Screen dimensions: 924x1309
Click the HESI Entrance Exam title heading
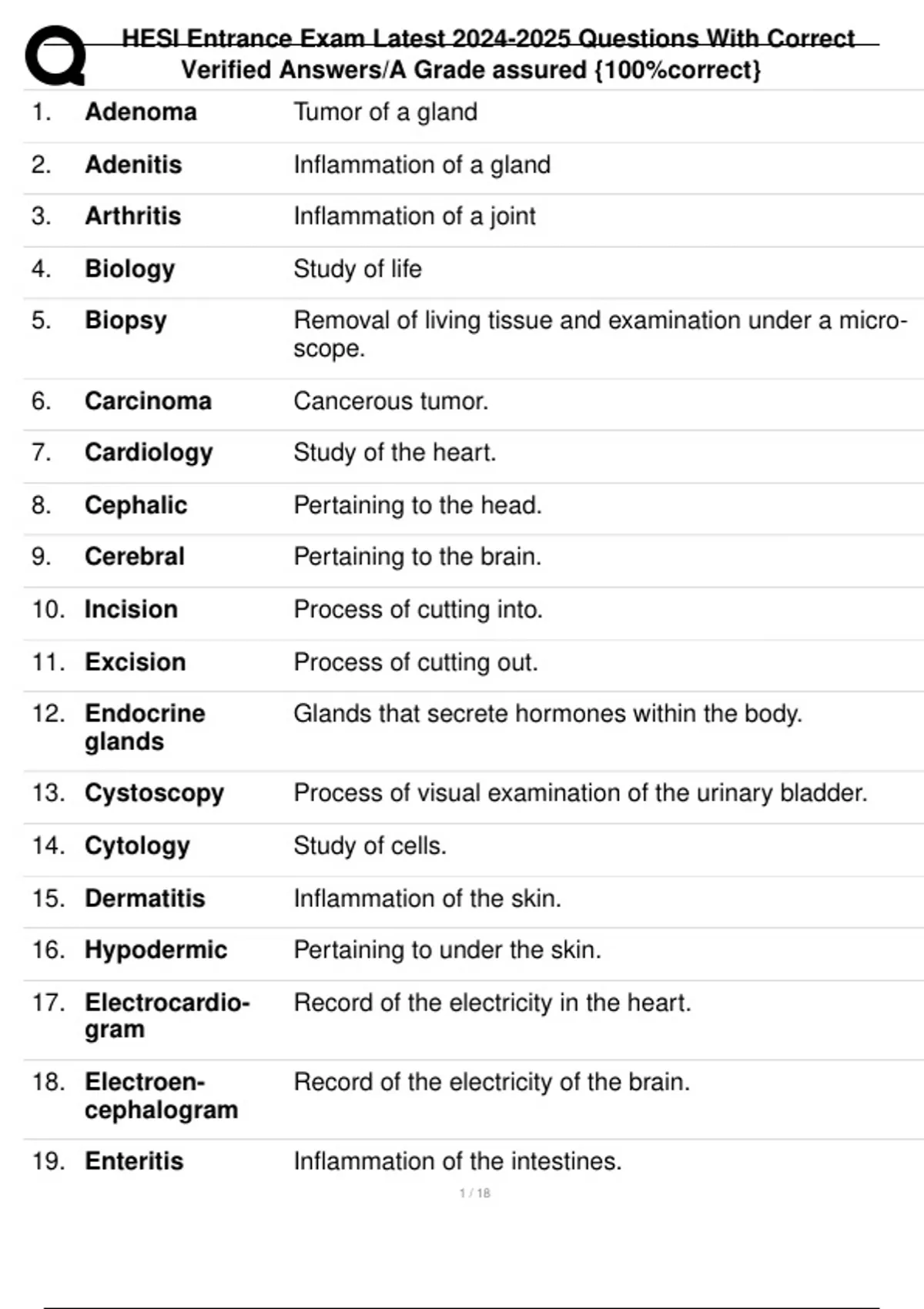click(488, 38)
